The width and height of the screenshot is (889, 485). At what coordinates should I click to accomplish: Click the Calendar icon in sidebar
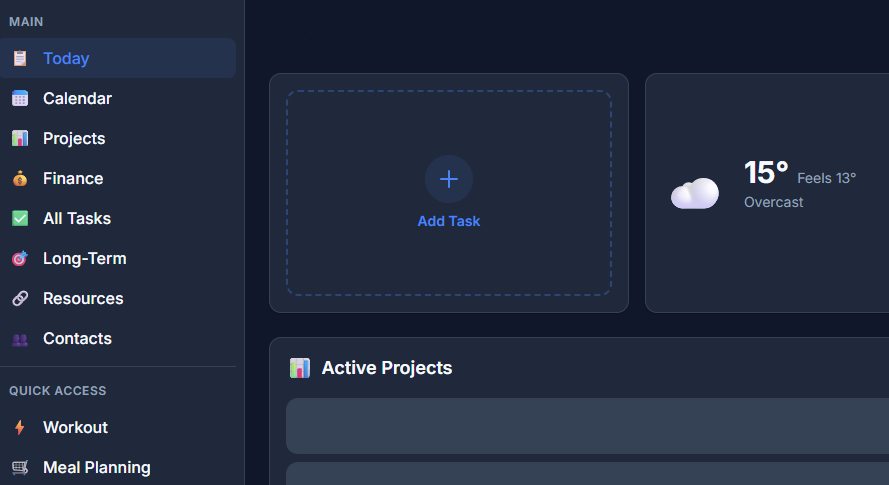point(20,98)
